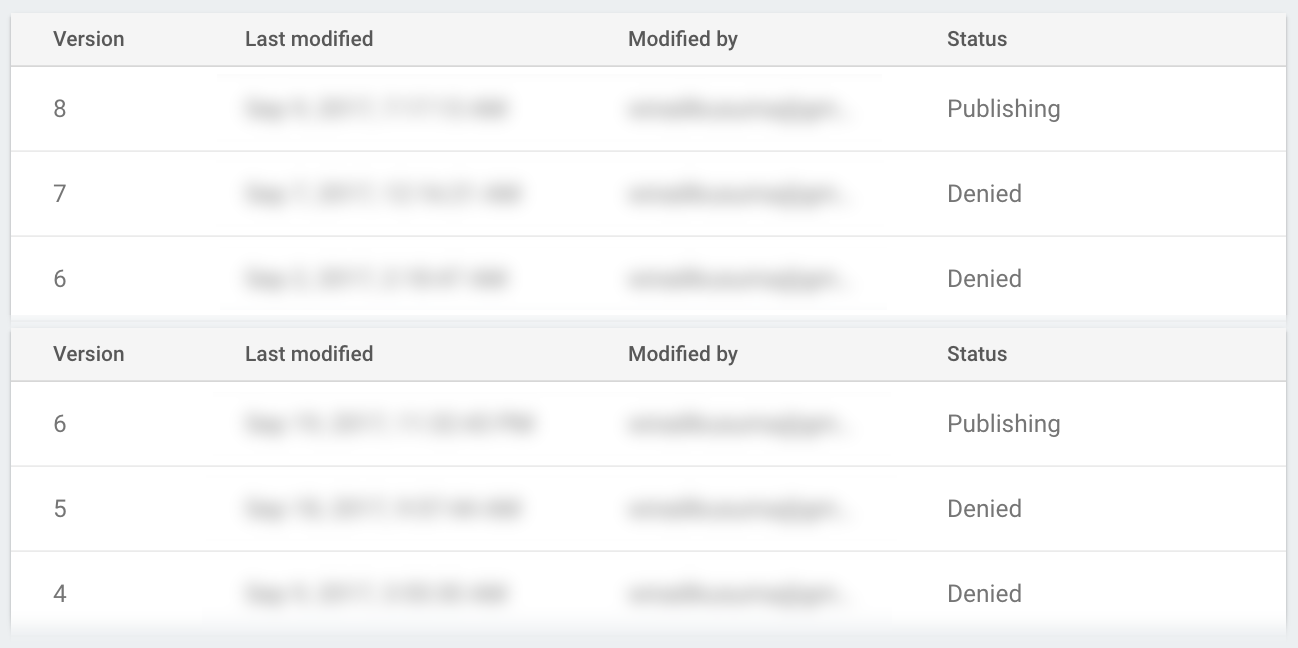The height and width of the screenshot is (648, 1298).
Task: Open the denied version 6 row
Action: (x=60, y=279)
